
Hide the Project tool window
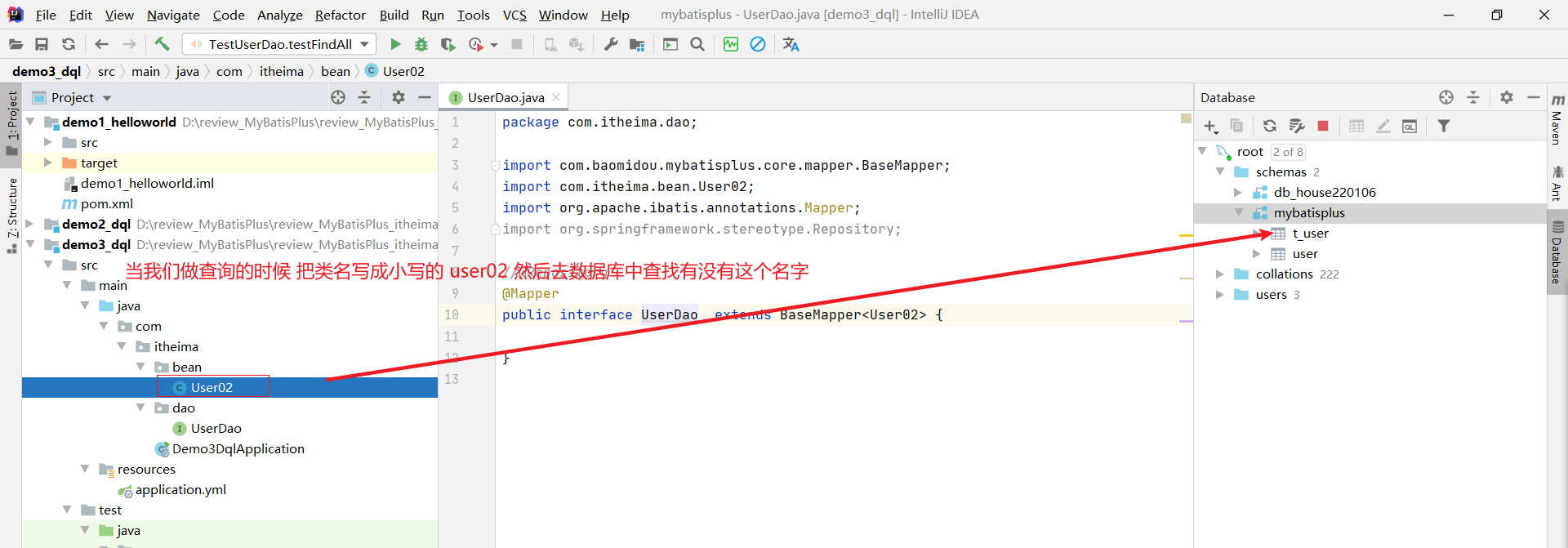[x=425, y=97]
